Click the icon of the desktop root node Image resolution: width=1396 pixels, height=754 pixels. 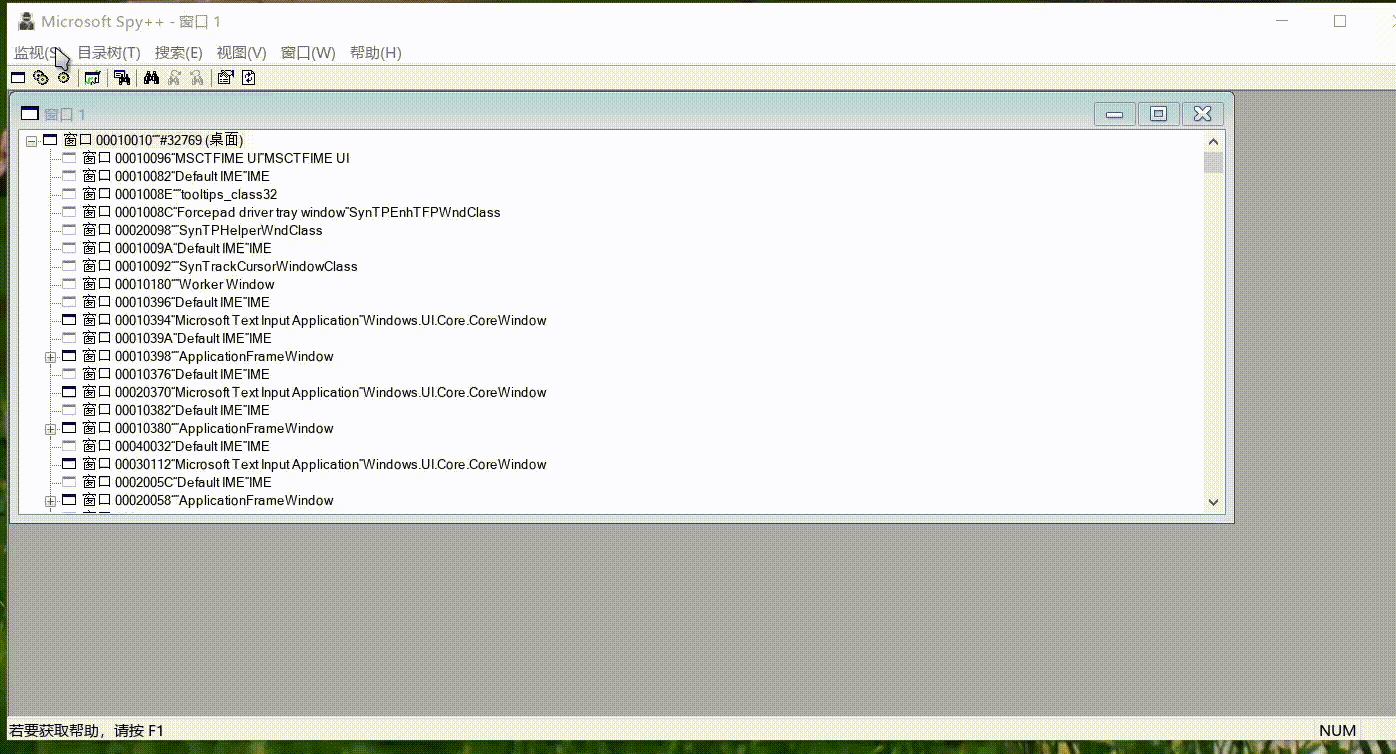coord(50,140)
